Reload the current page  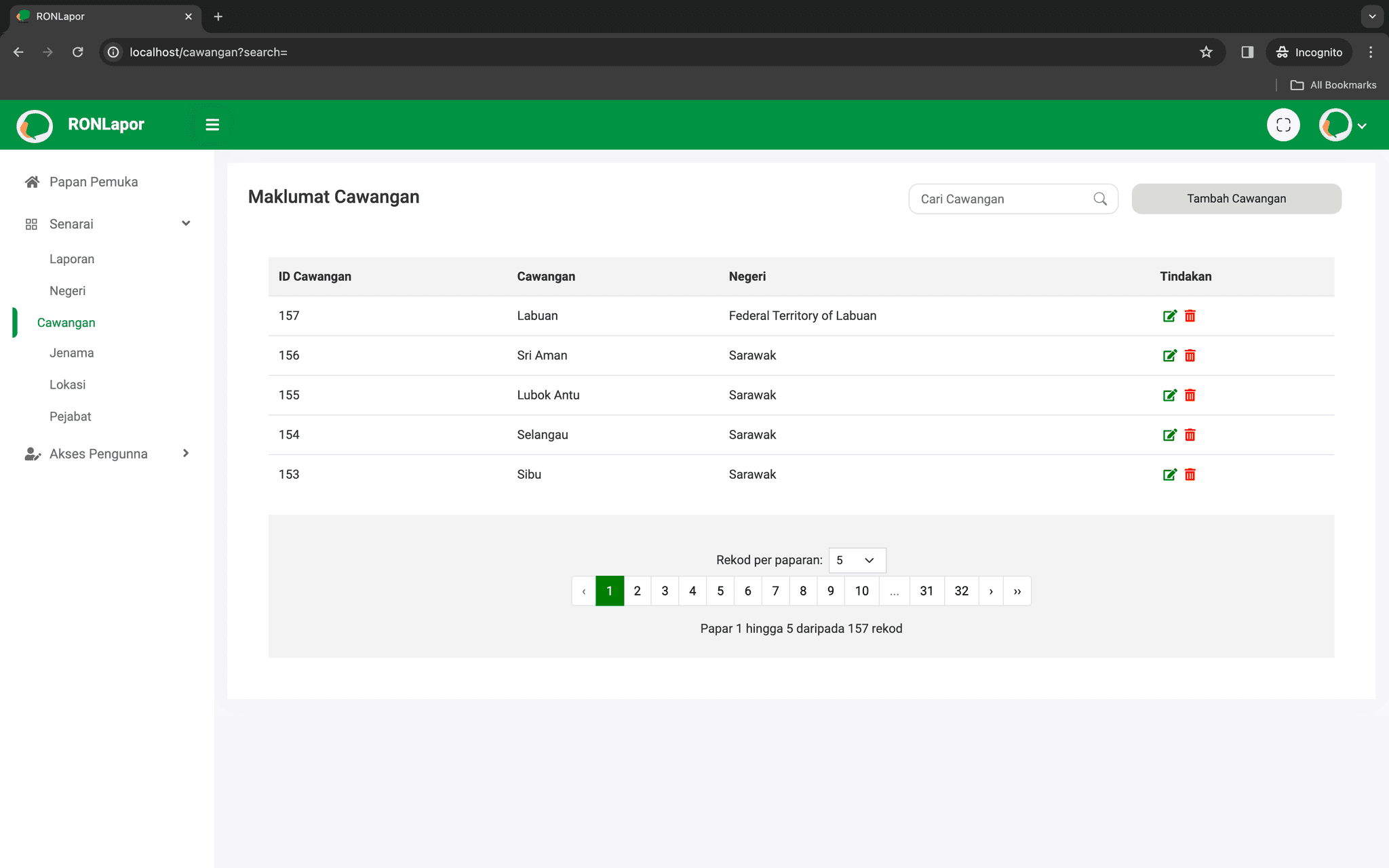[x=78, y=52]
